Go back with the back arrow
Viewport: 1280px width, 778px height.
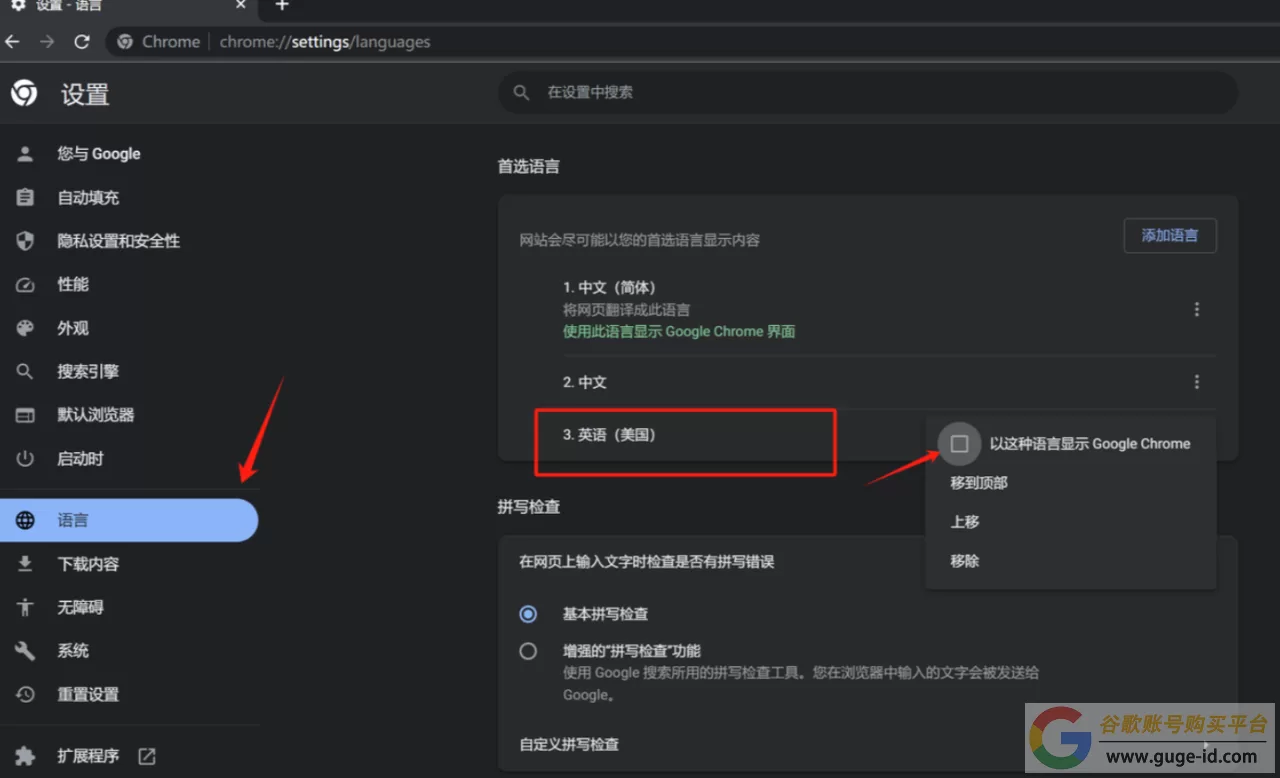coord(13,42)
